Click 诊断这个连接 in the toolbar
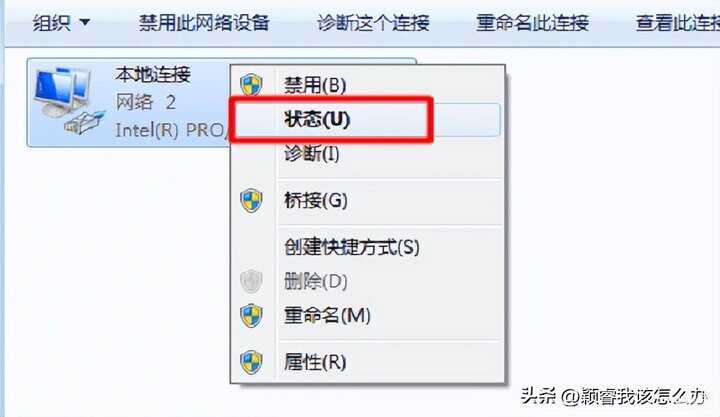This screenshot has height=417, width=720. click(373, 23)
